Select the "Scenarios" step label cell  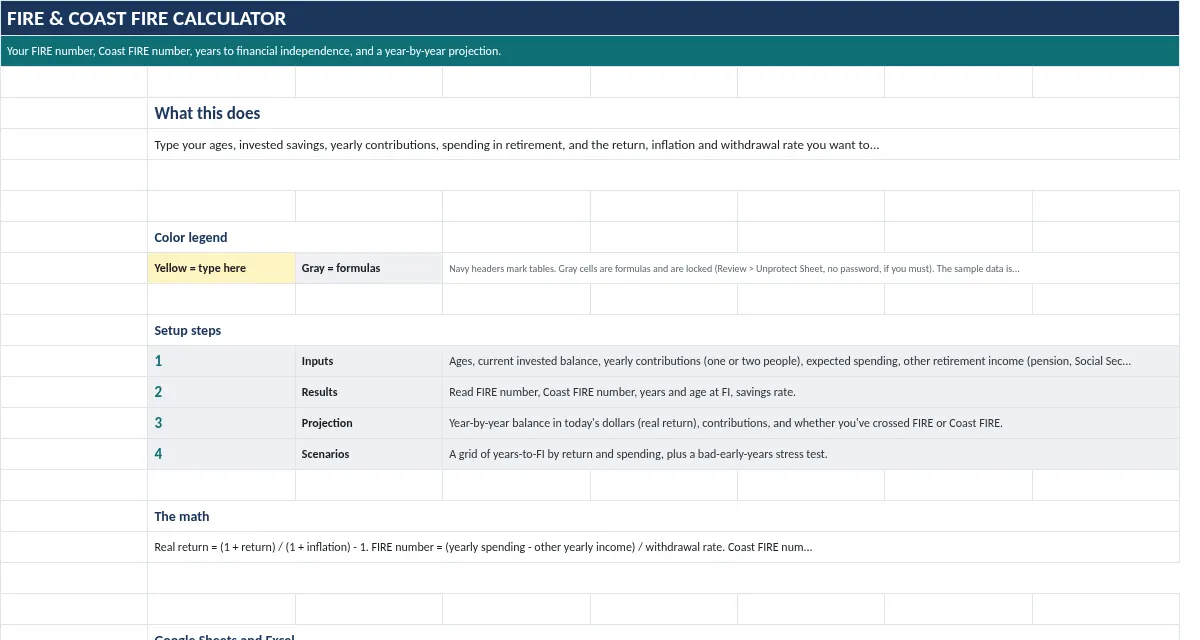[x=369, y=454]
